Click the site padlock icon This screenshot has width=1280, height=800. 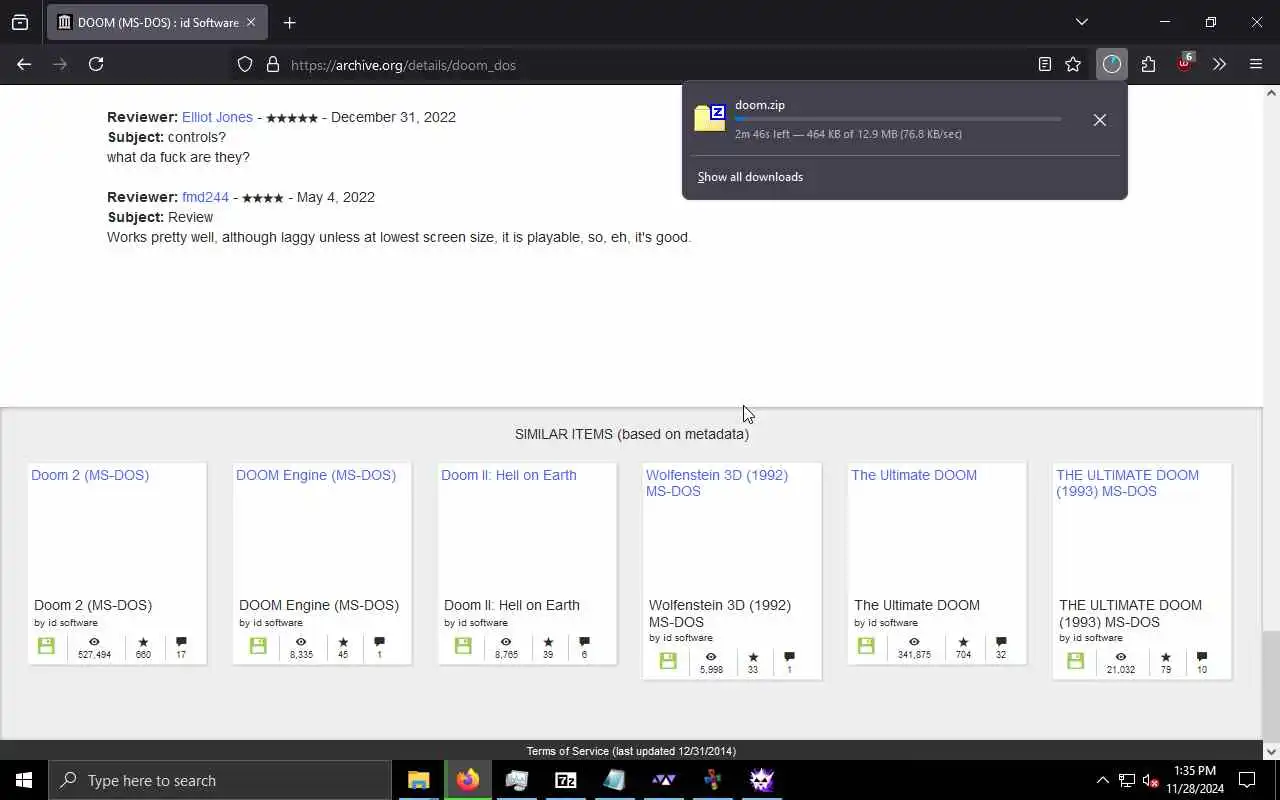click(x=272, y=65)
